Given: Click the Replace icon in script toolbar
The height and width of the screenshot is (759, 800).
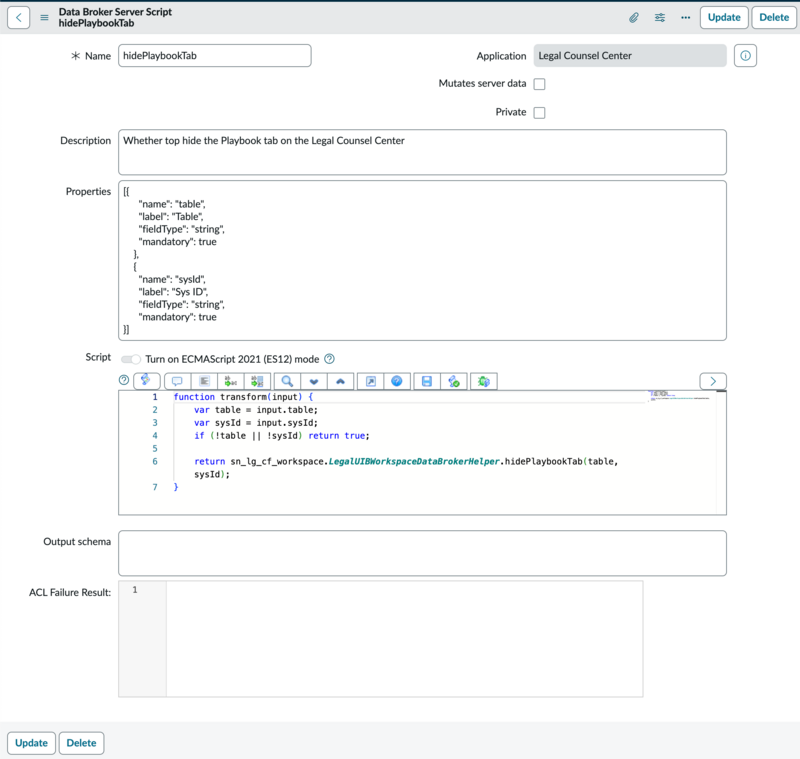Looking at the screenshot, I should tap(231, 381).
